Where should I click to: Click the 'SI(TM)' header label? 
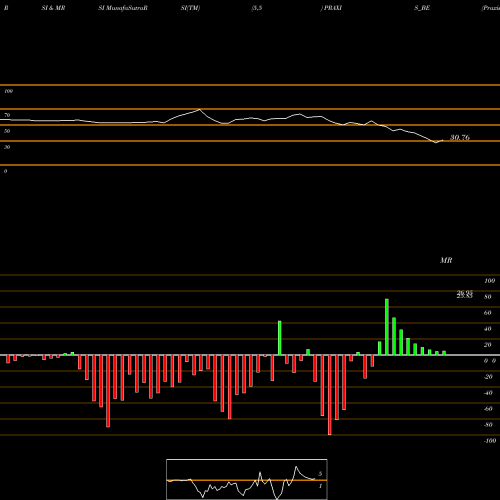[x=190, y=8]
